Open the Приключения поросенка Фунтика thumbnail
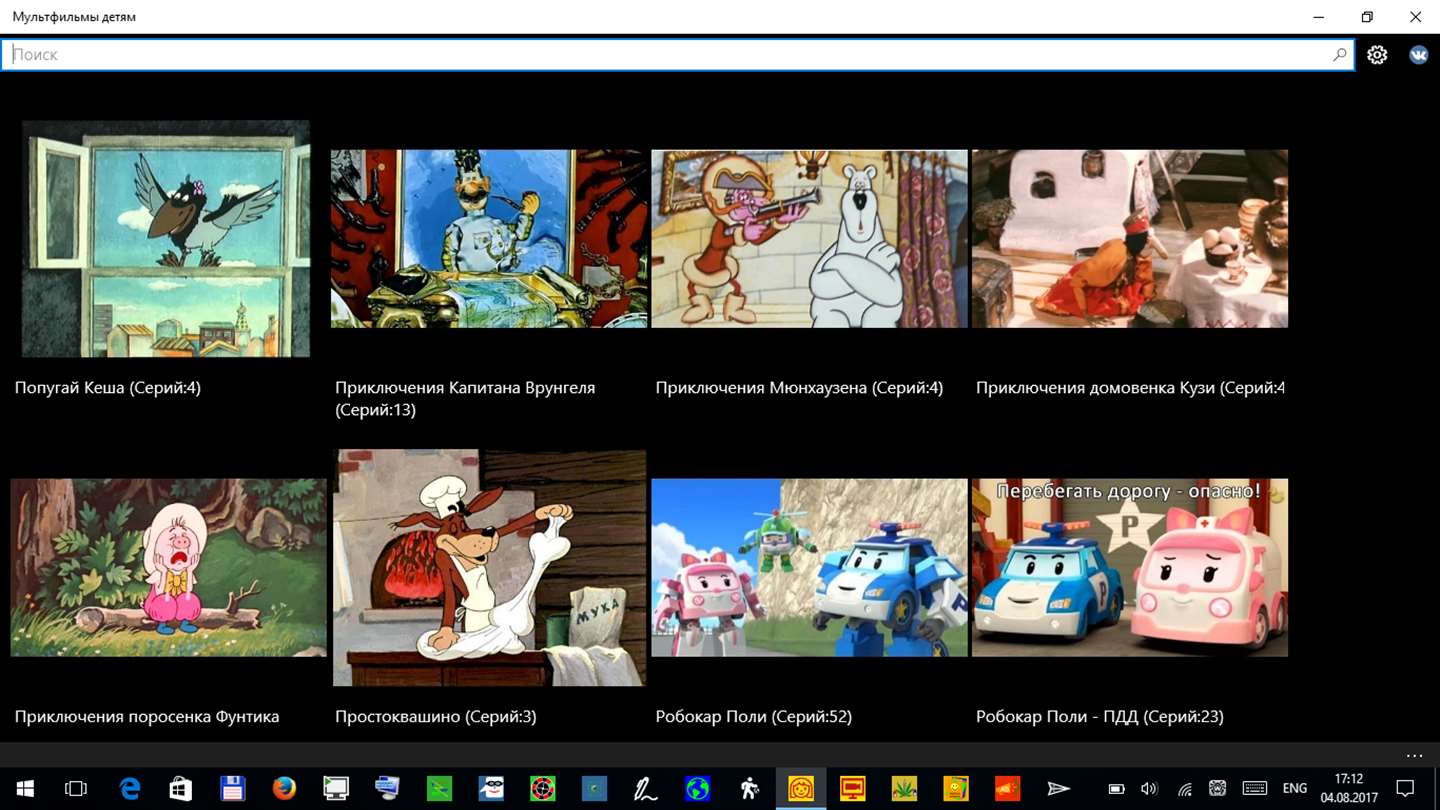Screen dimensions: 1440x810 (x=168, y=567)
